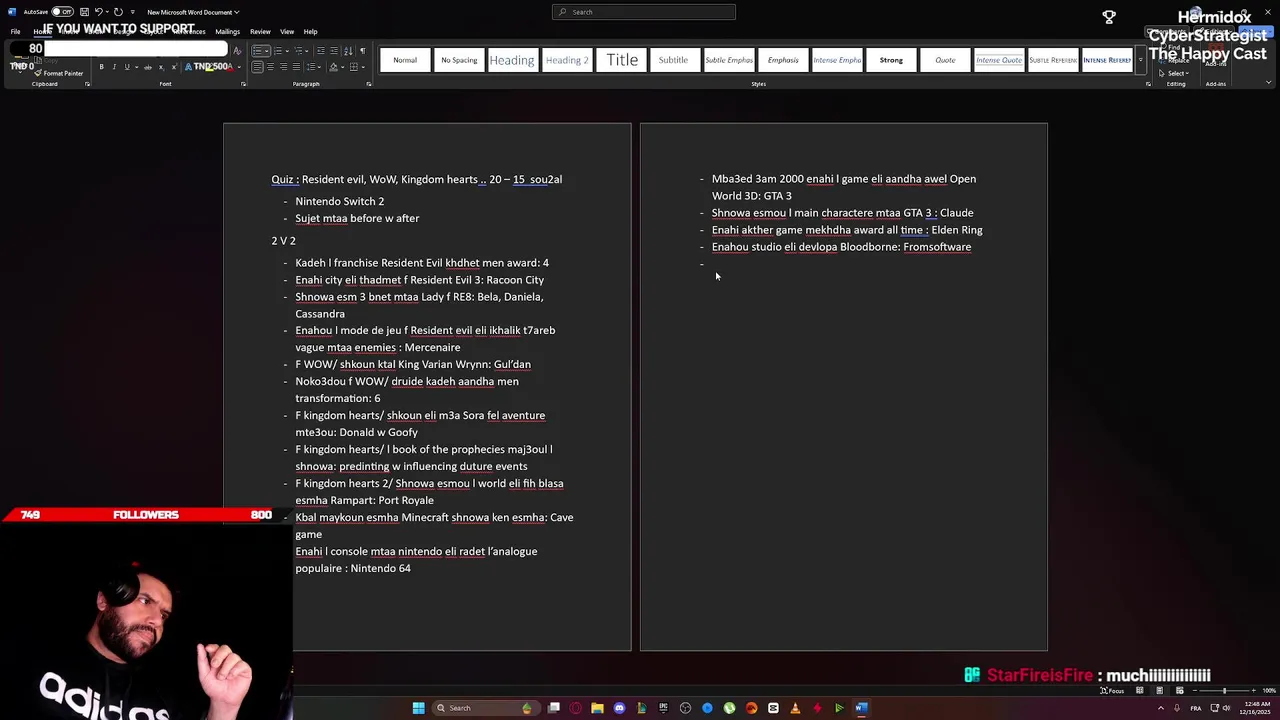
Task: Click the zoom in plus button
Action: (1254, 691)
